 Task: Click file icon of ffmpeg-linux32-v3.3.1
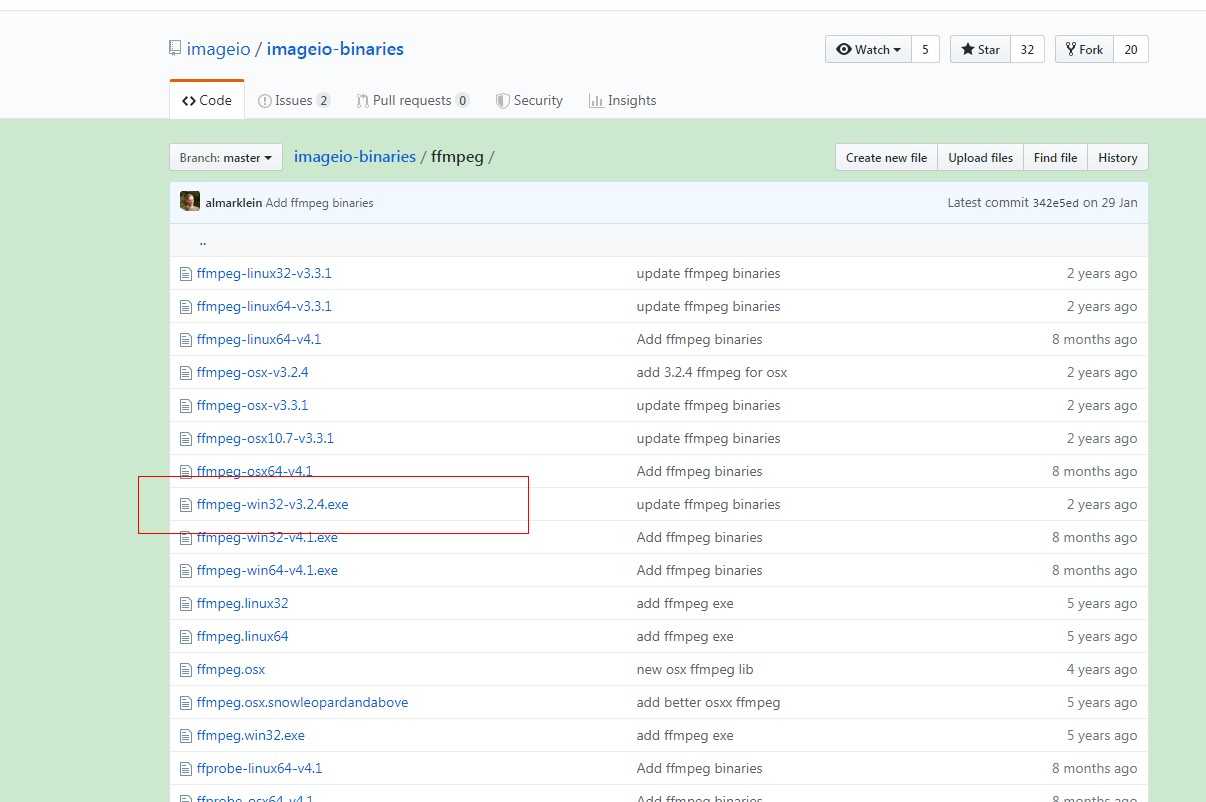tap(185, 273)
